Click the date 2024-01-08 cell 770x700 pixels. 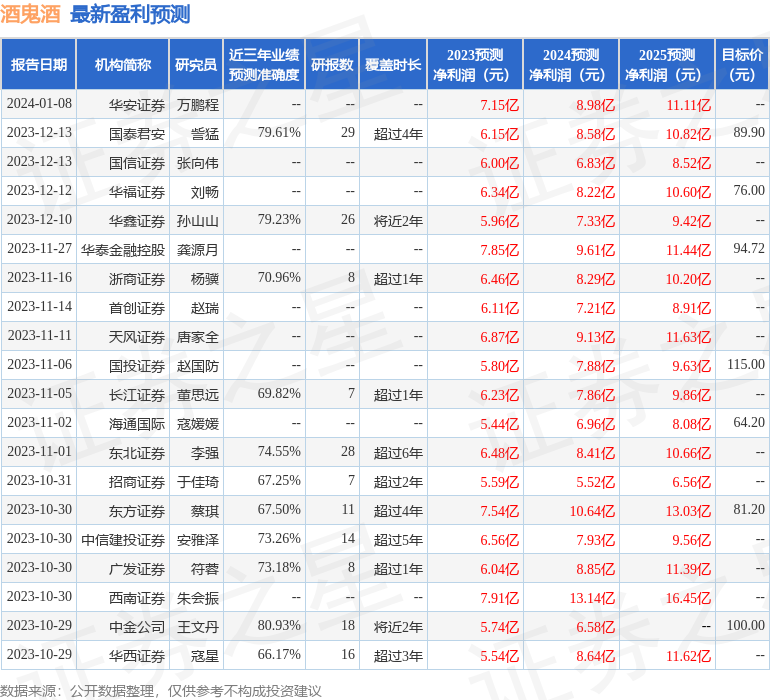[x=39, y=104]
